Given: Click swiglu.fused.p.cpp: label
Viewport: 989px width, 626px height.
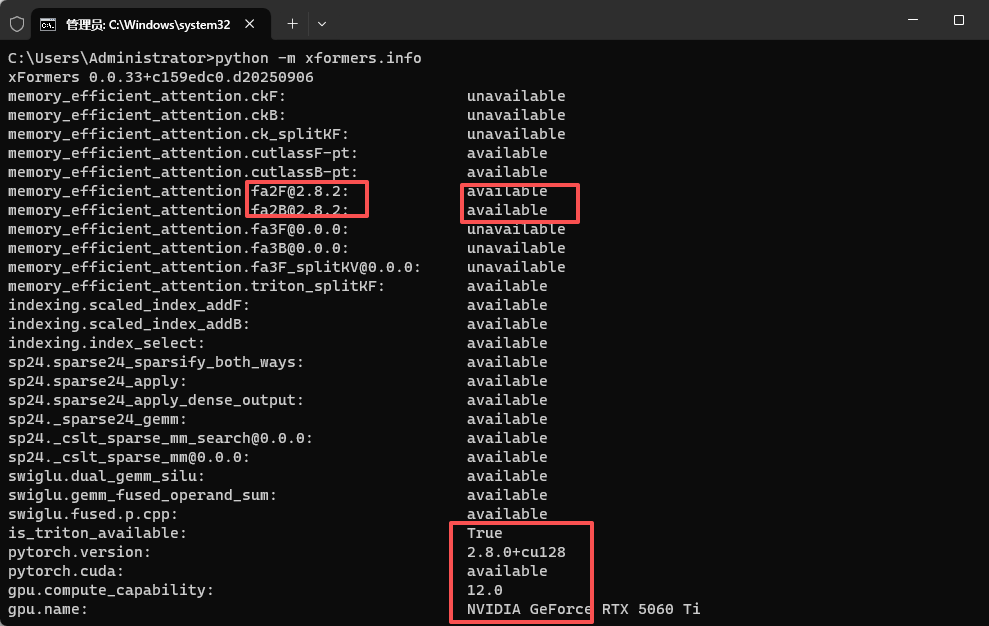Looking at the screenshot, I should coord(93,514).
